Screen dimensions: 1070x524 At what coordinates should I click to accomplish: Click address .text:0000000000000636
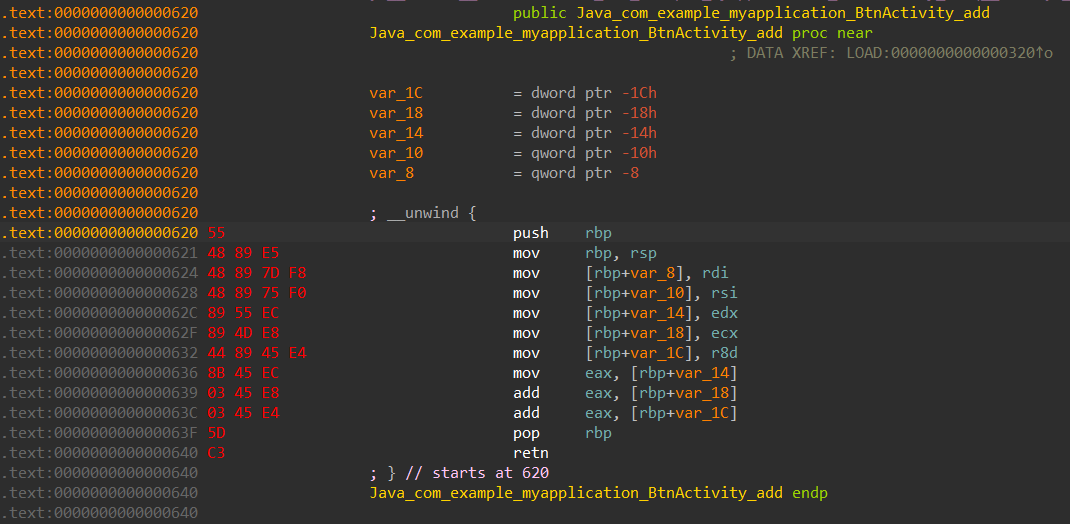click(100, 373)
